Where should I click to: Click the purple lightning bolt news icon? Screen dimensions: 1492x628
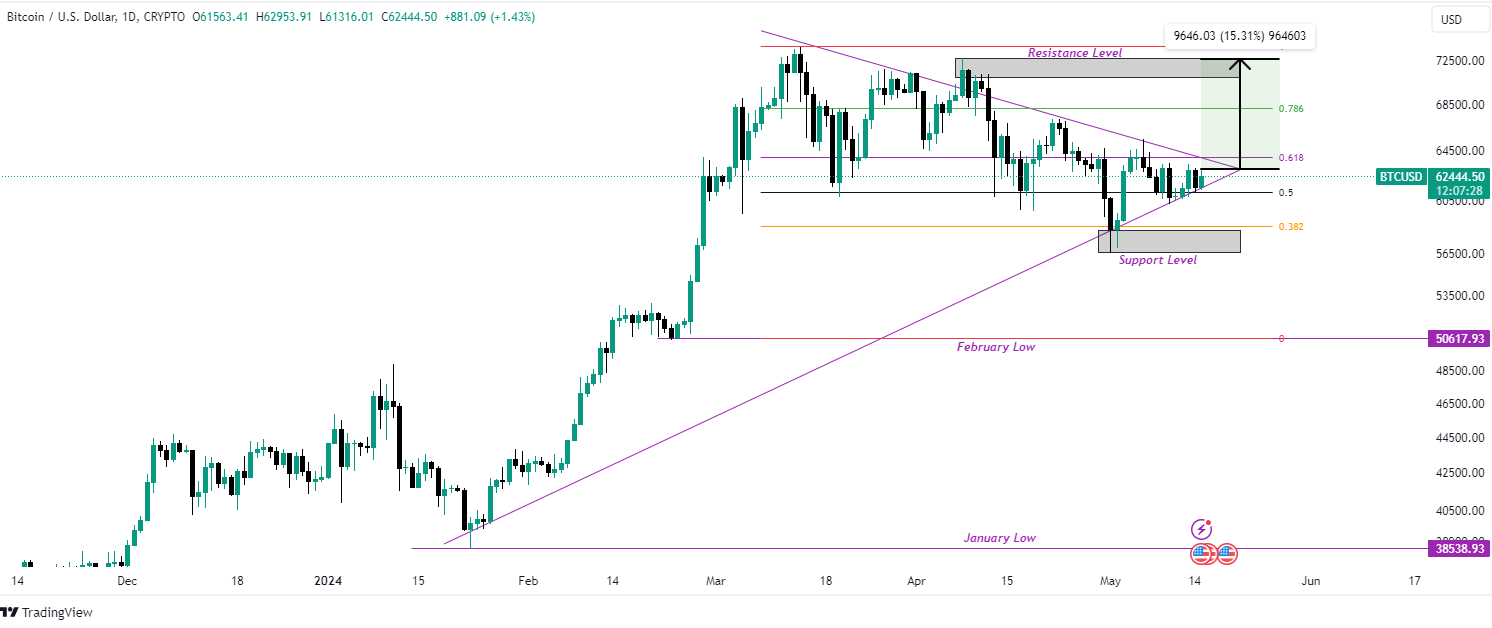(1202, 529)
